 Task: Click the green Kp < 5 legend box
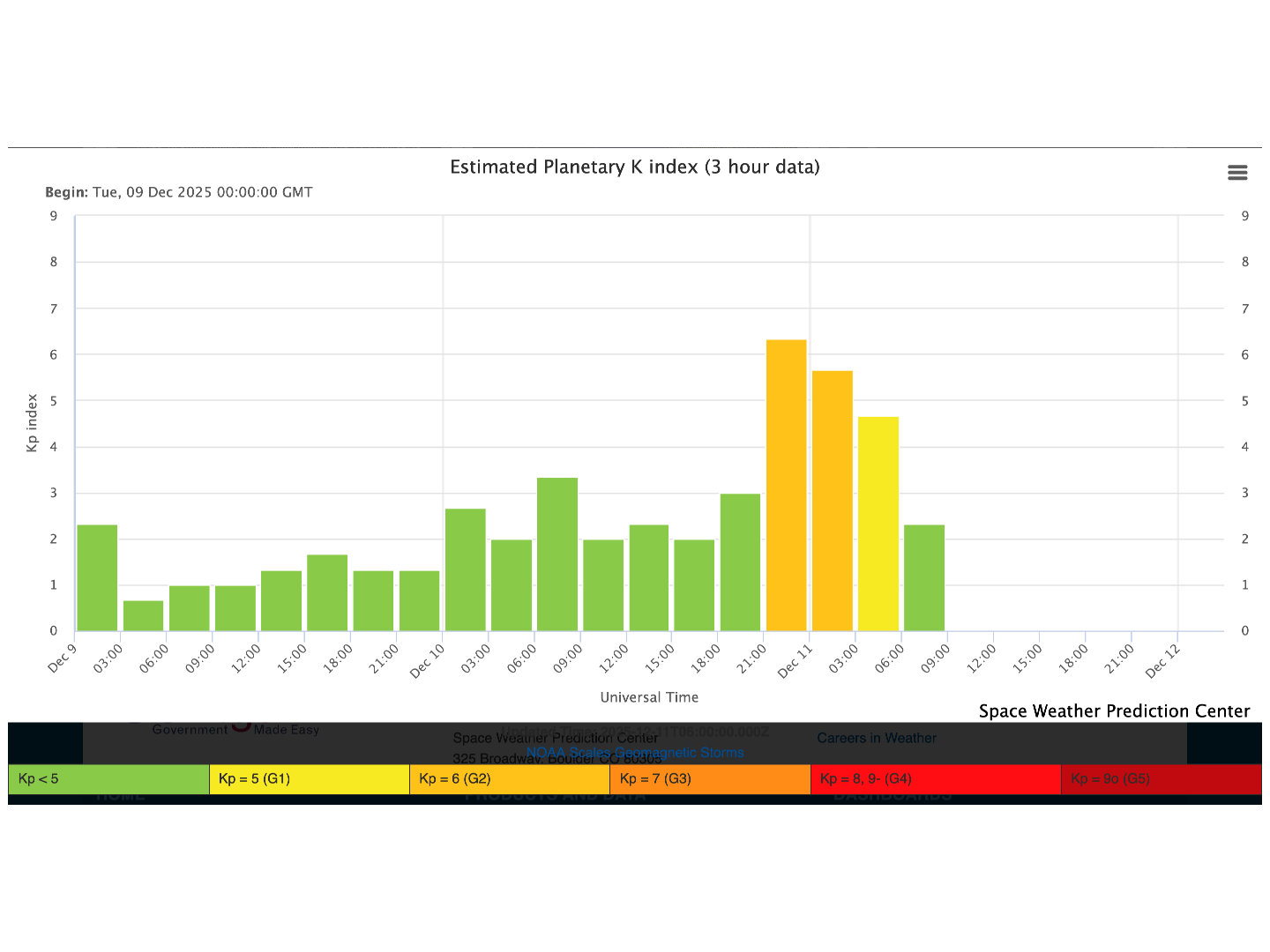coord(108,779)
